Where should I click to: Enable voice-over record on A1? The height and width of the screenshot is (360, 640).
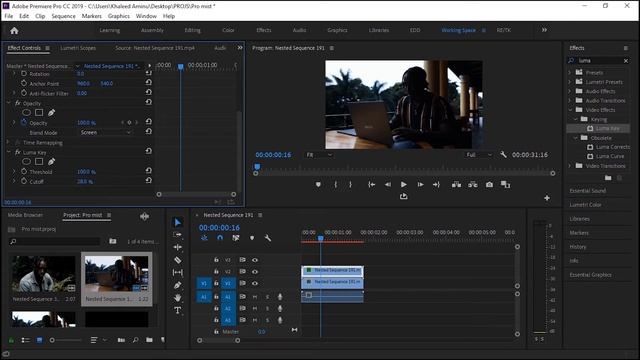(280, 297)
